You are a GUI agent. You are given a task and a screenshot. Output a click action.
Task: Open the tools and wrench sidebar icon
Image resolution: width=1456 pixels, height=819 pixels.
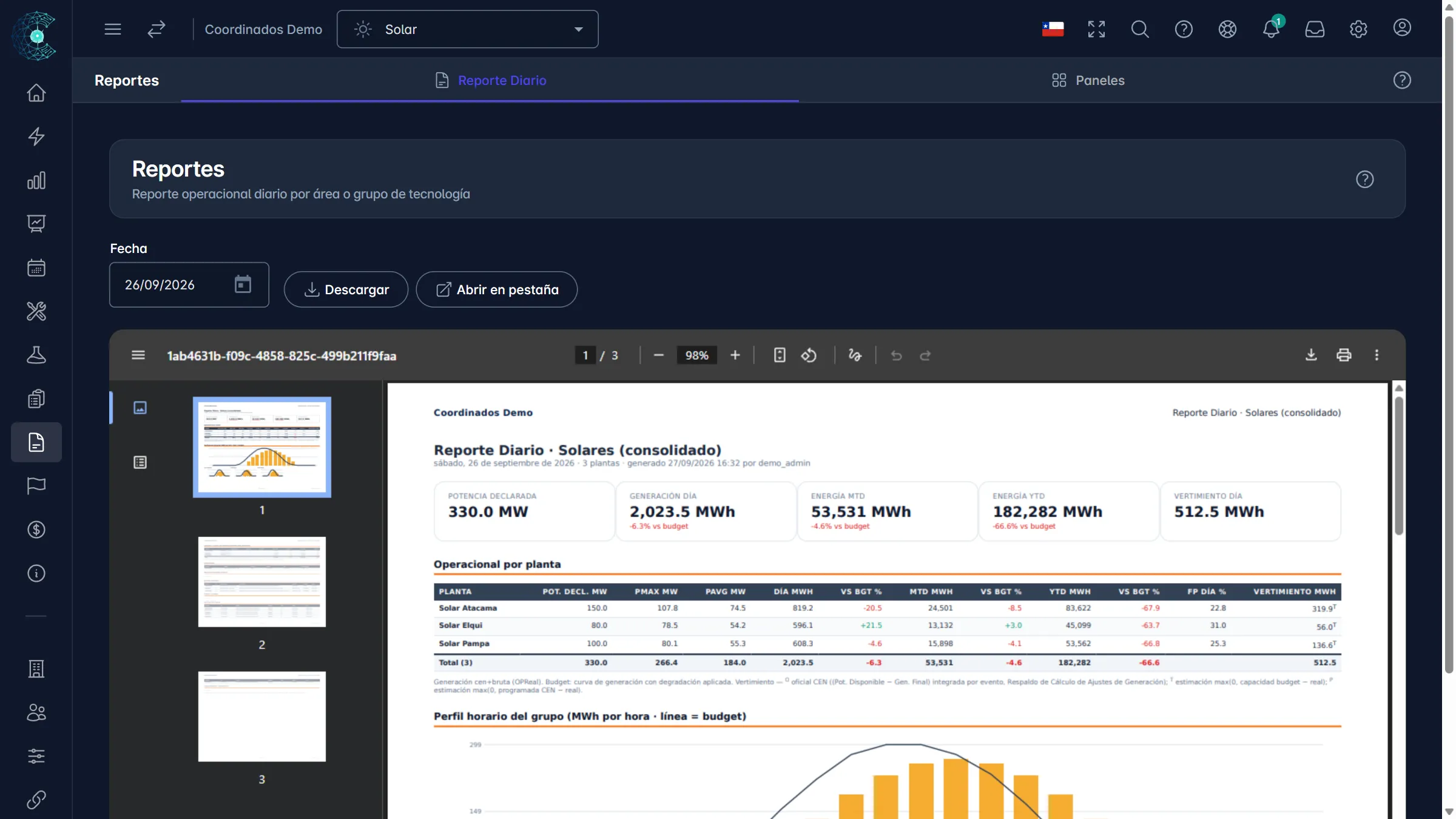(x=36, y=311)
